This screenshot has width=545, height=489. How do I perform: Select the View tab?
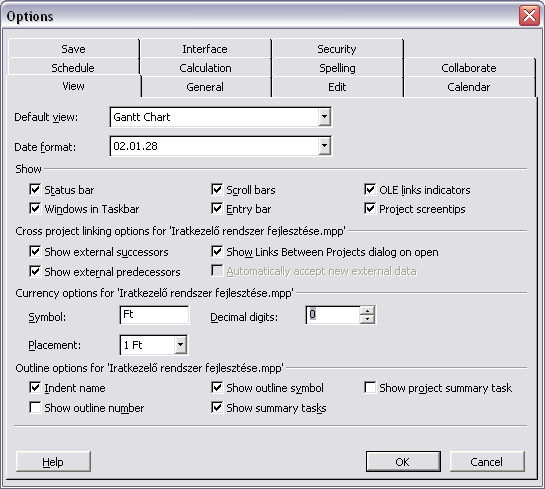tap(73, 86)
